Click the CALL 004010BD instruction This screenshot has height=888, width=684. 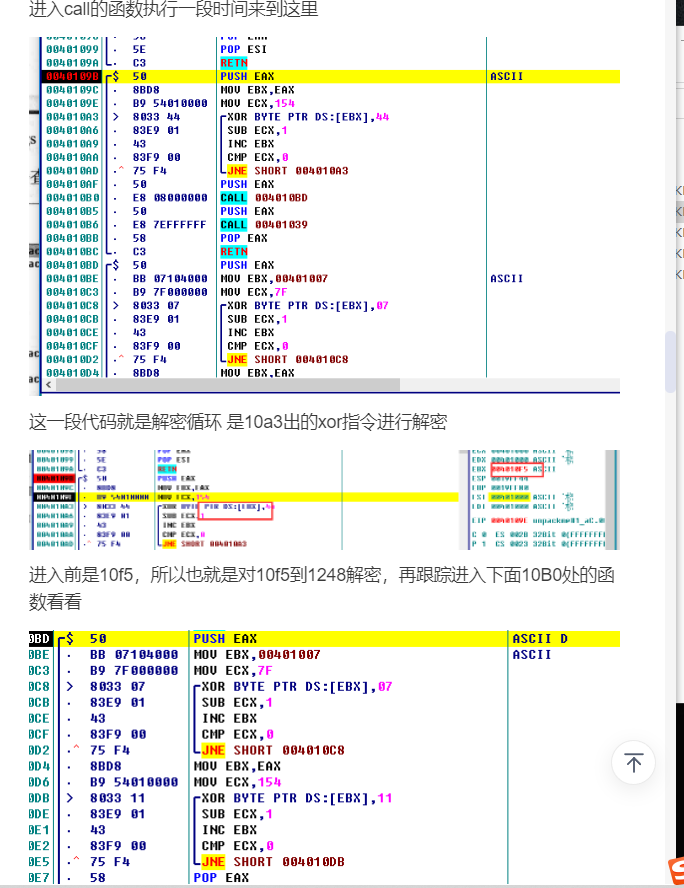click(x=264, y=198)
